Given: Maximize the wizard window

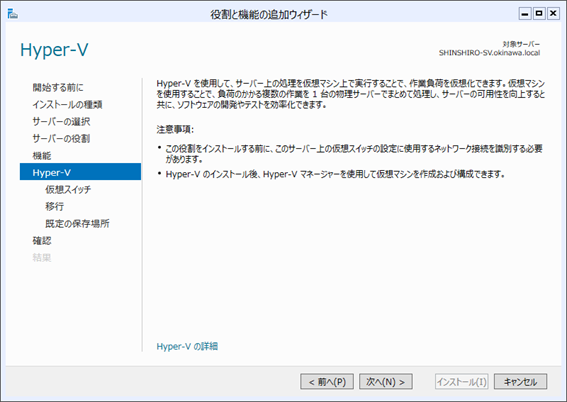Looking at the screenshot, I should pyautogui.click(x=539, y=14).
